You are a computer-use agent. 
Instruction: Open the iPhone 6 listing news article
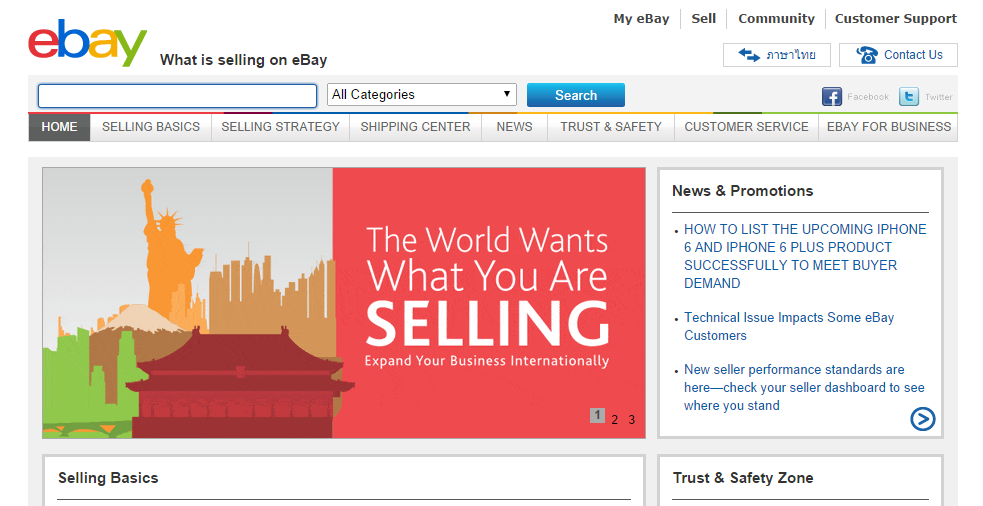tap(805, 256)
